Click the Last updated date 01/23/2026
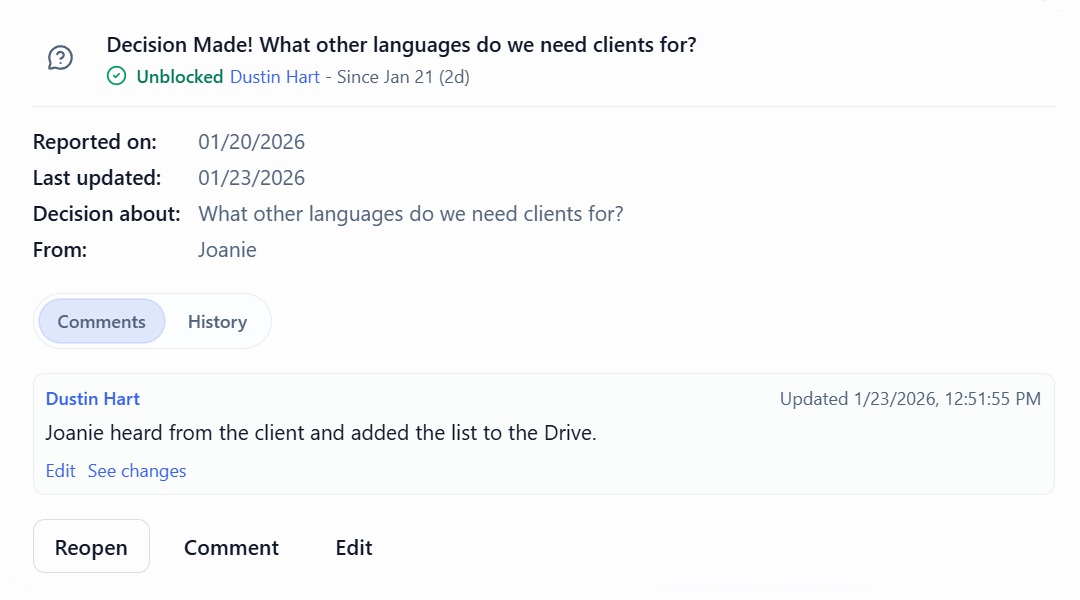The width and height of the screenshot is (1080, 600). point(252,177)
